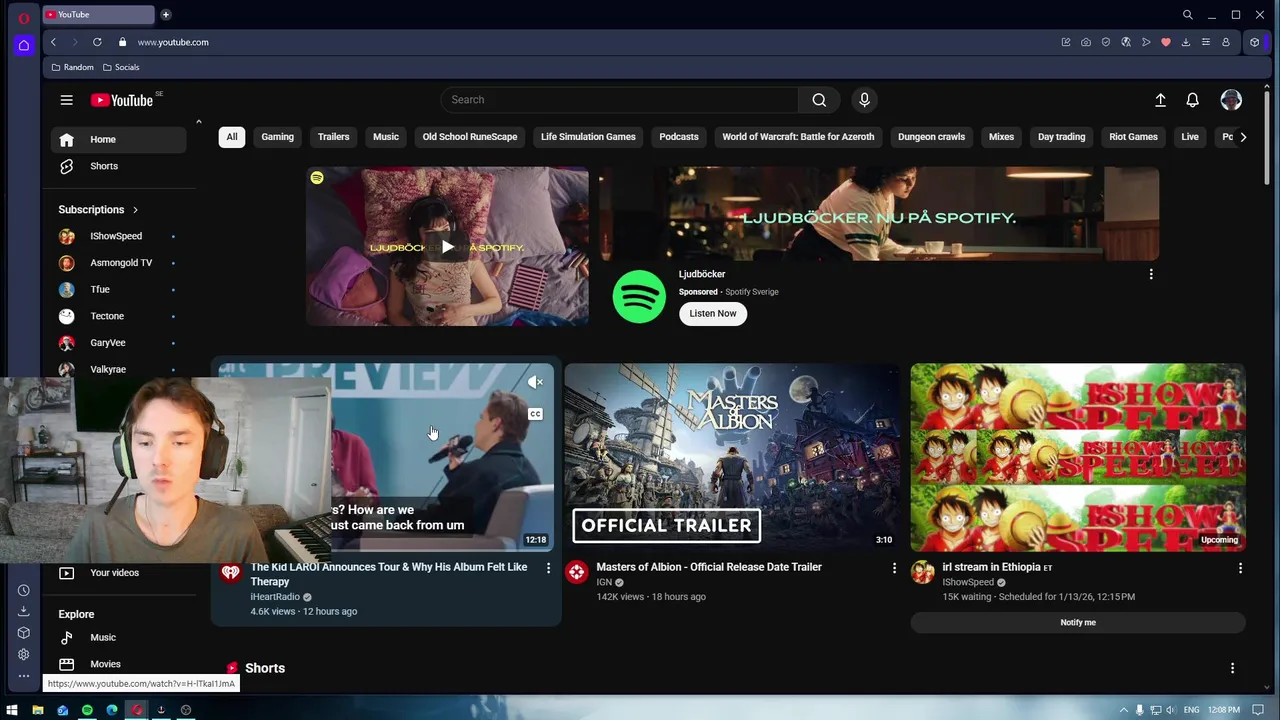Screen dimensions: 1280x720
Task: Click the pink heart bookmark icon
Action: point(1166,42)
